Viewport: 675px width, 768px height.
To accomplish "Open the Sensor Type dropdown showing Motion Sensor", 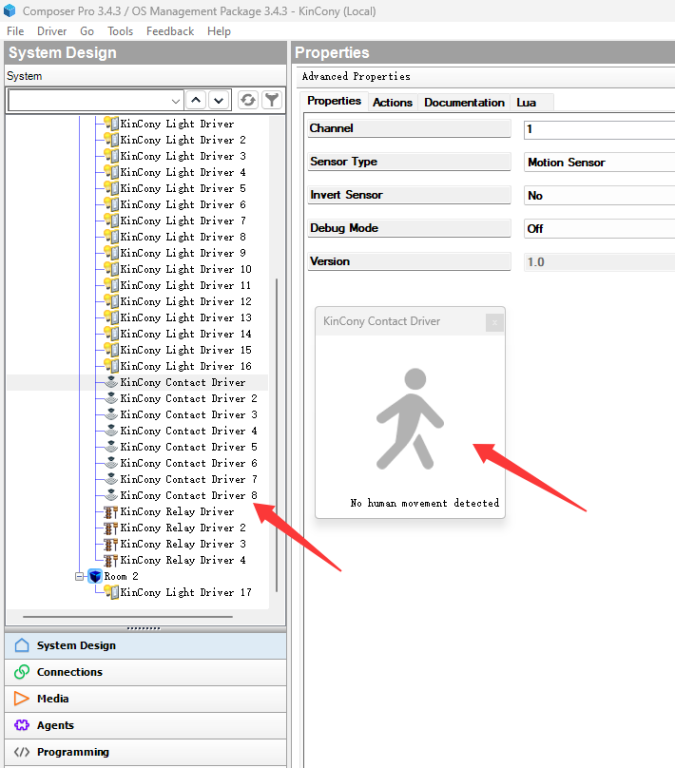I will tap(599, 163).
